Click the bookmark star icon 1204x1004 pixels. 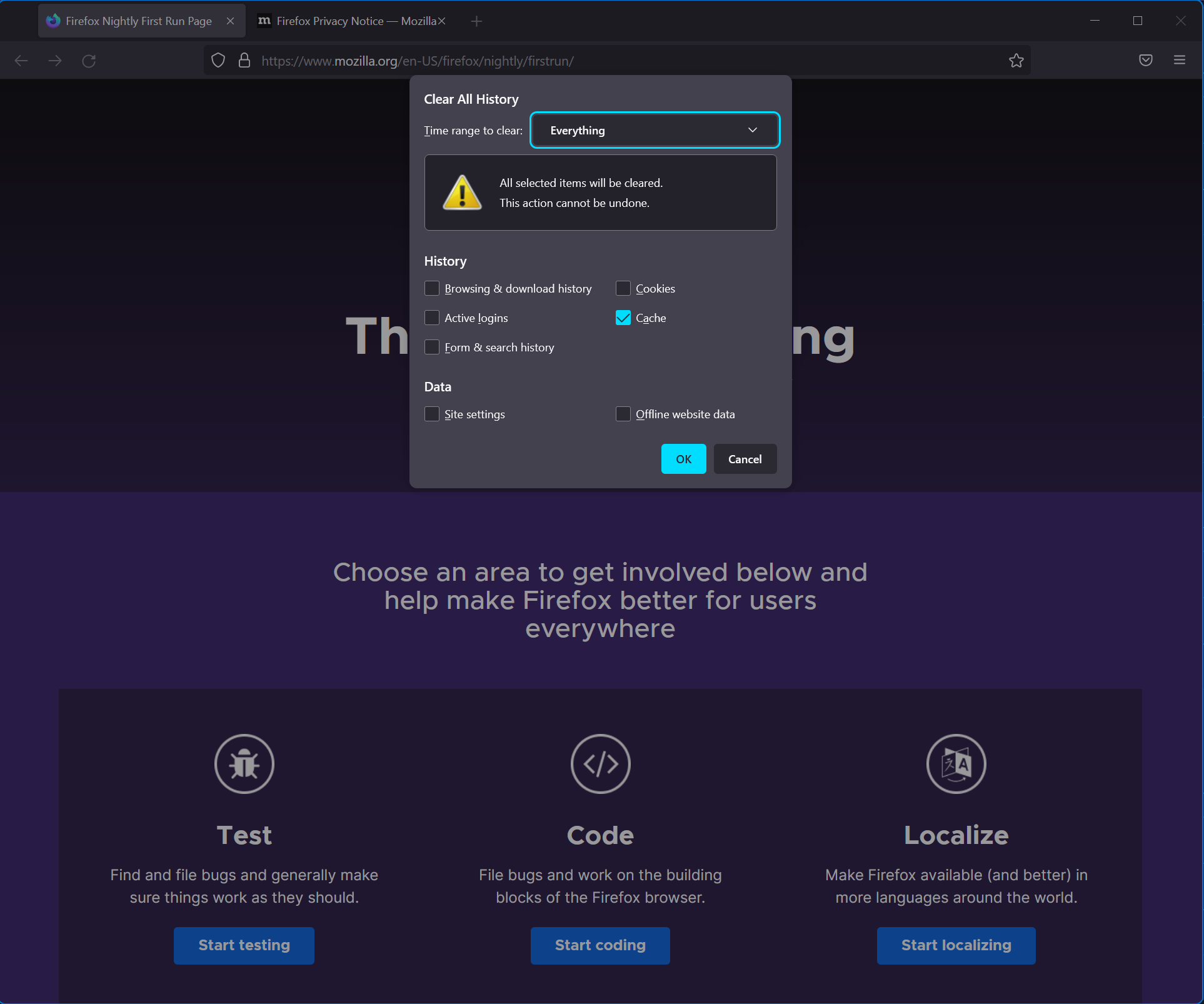tap(1016, 61)
